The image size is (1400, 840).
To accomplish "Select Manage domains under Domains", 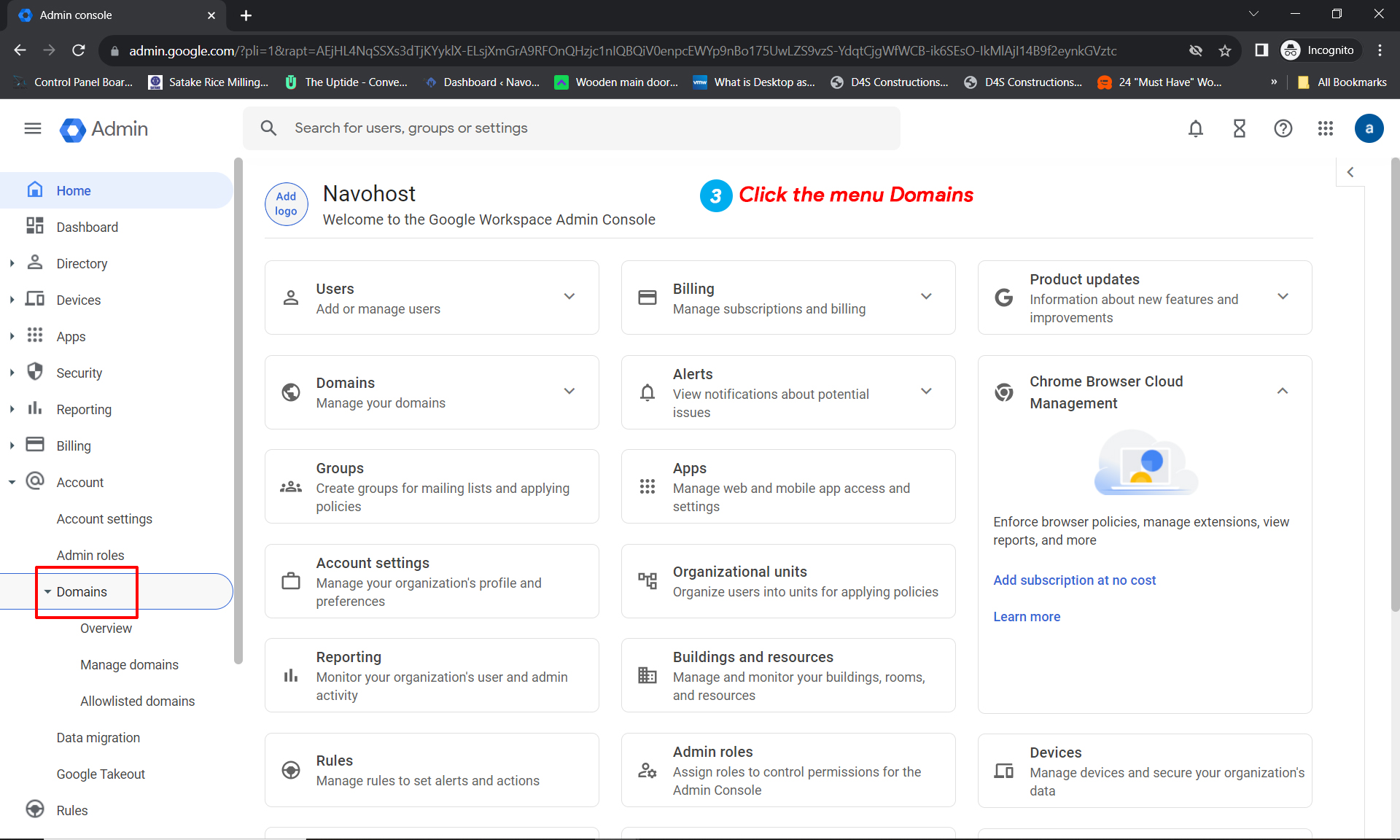I will coord(129,664).
